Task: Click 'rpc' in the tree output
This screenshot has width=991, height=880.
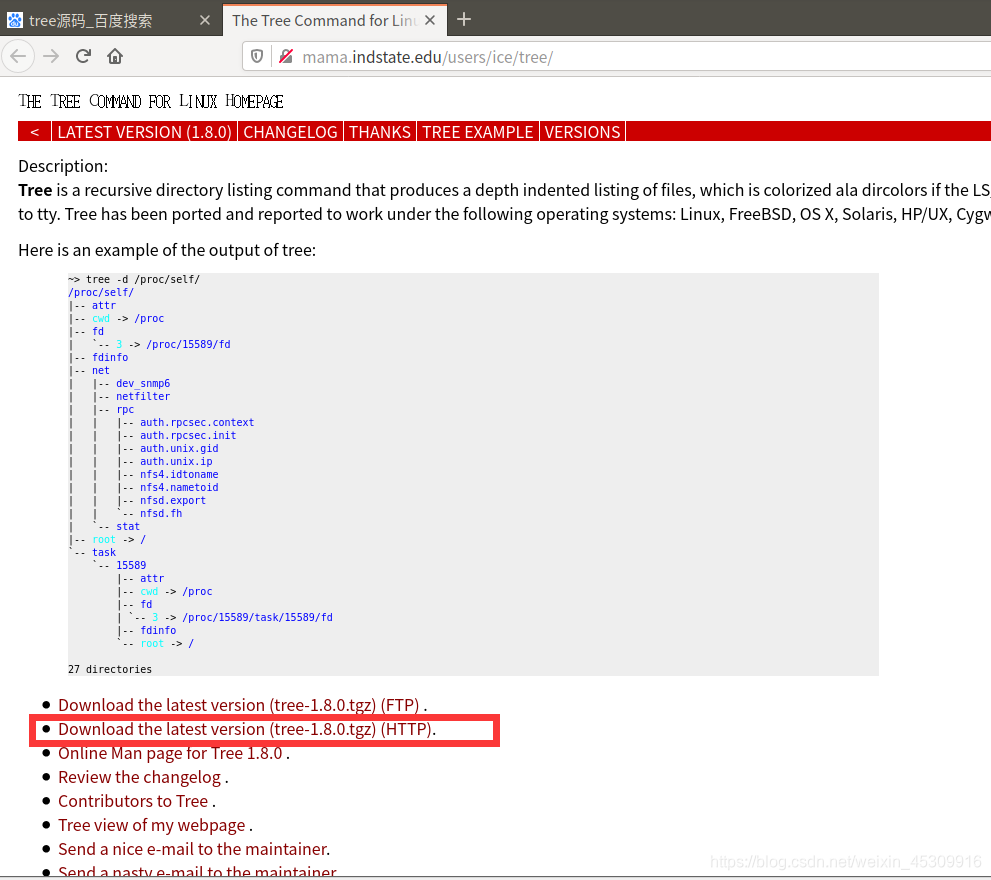Action: [125, 409]
